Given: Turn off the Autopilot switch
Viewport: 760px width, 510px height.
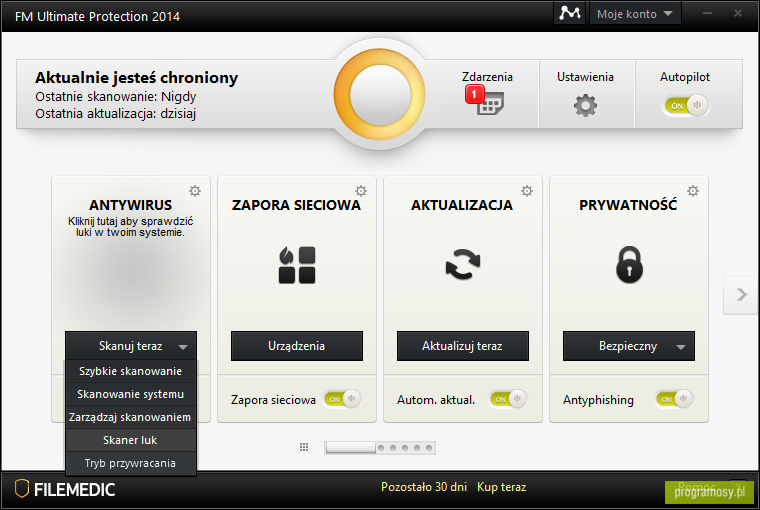Looking at the screenshot, I should click(x=686, y=105).
